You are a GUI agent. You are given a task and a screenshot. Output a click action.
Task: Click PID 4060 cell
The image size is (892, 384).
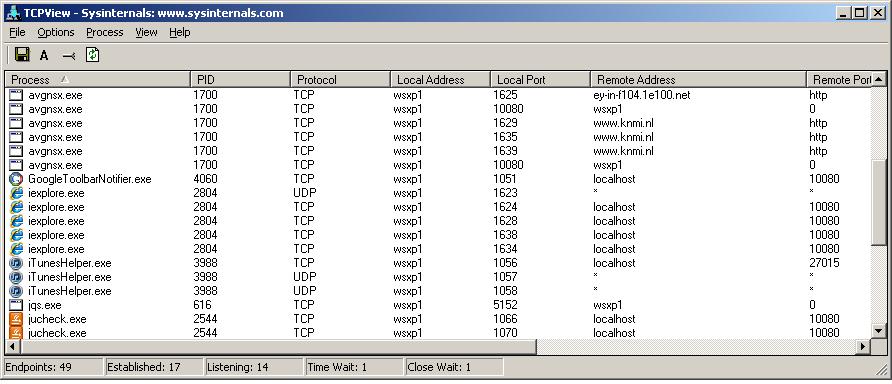click(205, 179)
